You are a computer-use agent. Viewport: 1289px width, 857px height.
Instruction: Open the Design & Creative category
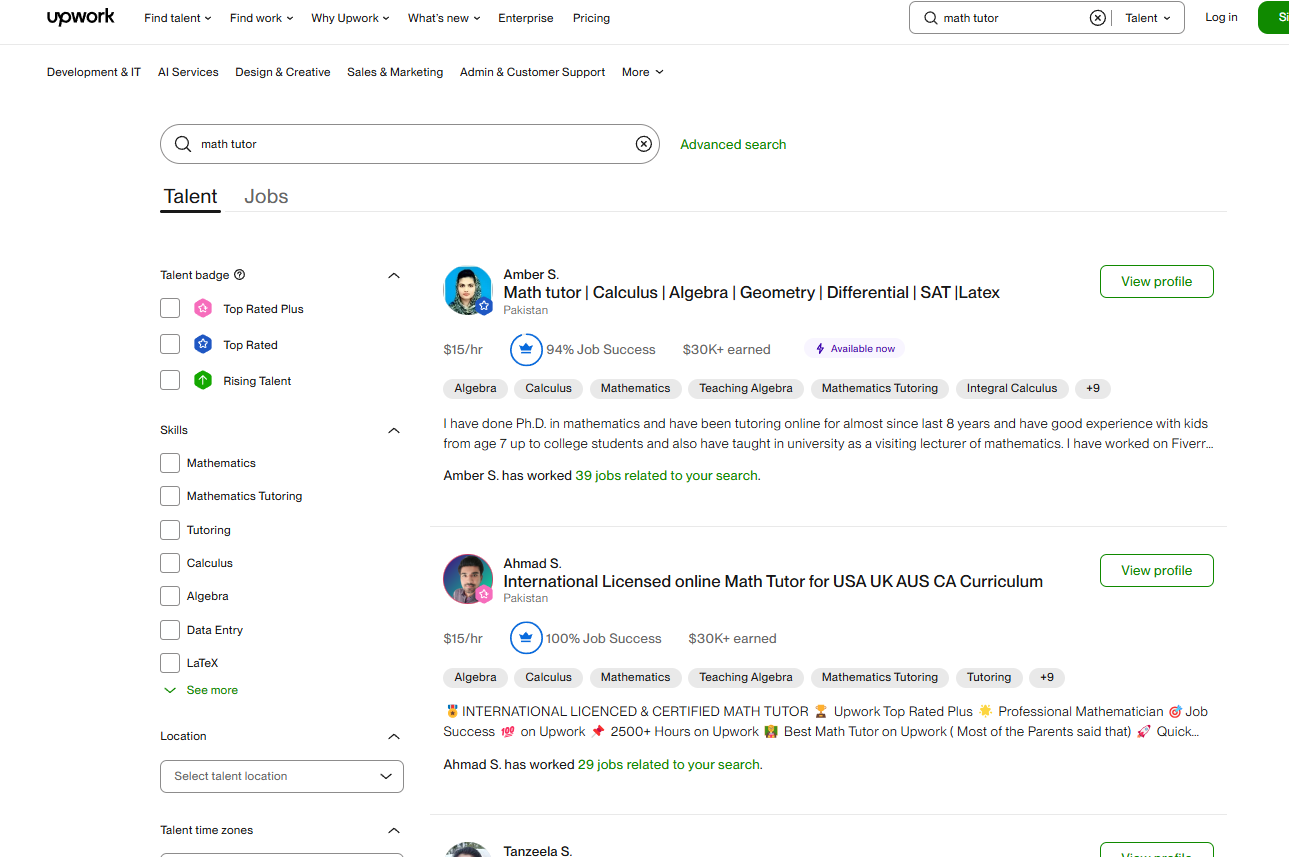[x=283, y=72]
